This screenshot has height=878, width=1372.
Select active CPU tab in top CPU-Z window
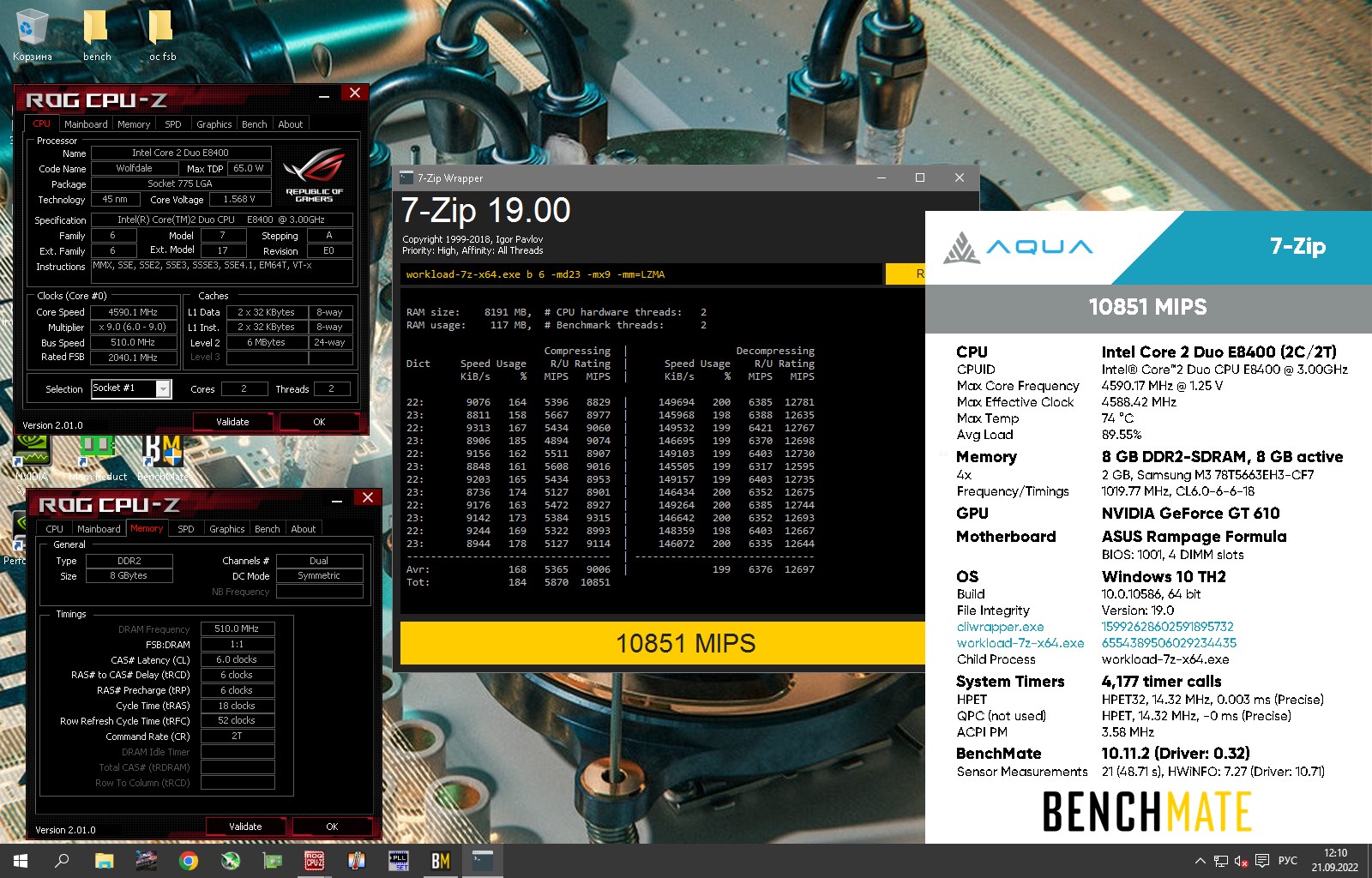pyautogui.click(x=42, y=123)
